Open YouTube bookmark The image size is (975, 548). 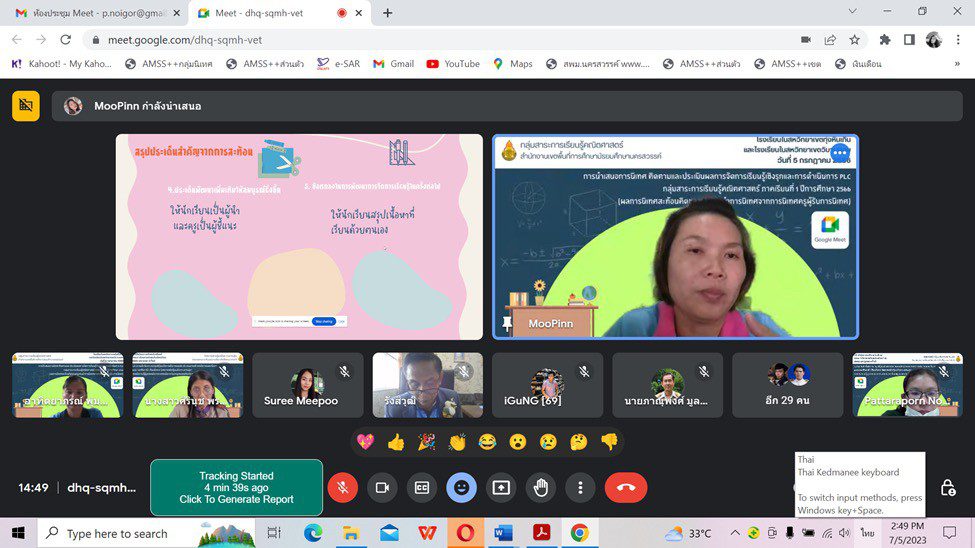(x=453, y=63)
